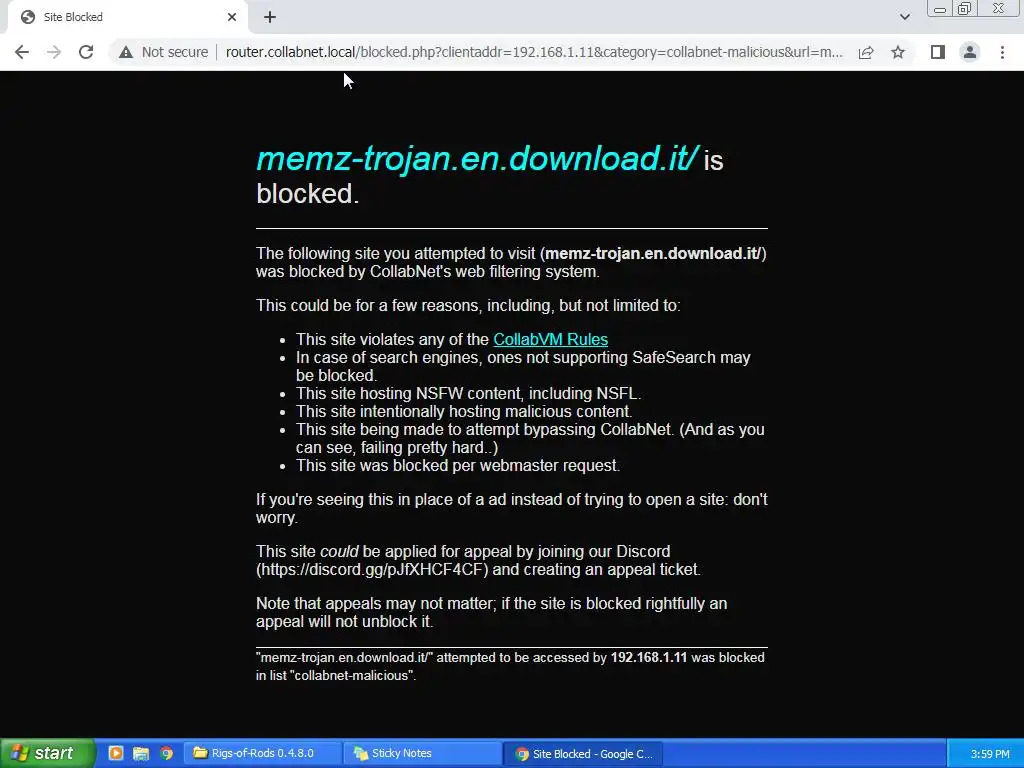
Task: Click the 3:59 PM system clock
Action: tap(990, 754)
